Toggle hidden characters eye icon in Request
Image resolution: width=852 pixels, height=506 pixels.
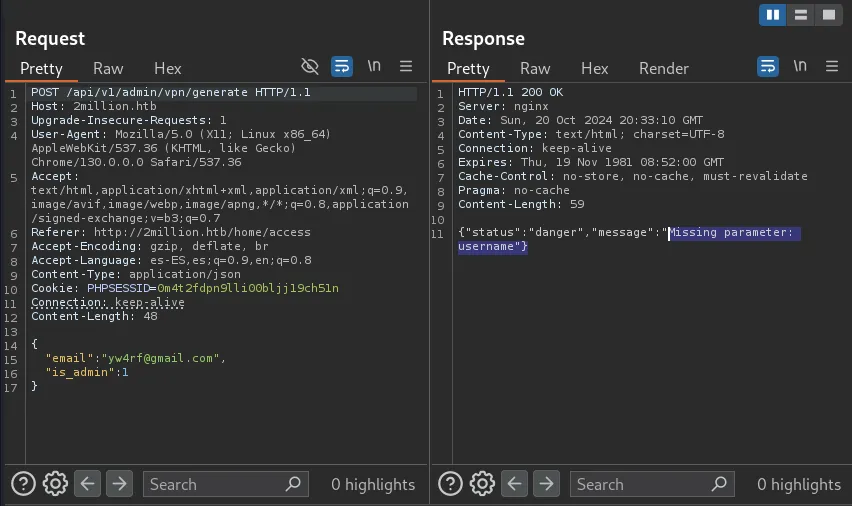point(310,67)
